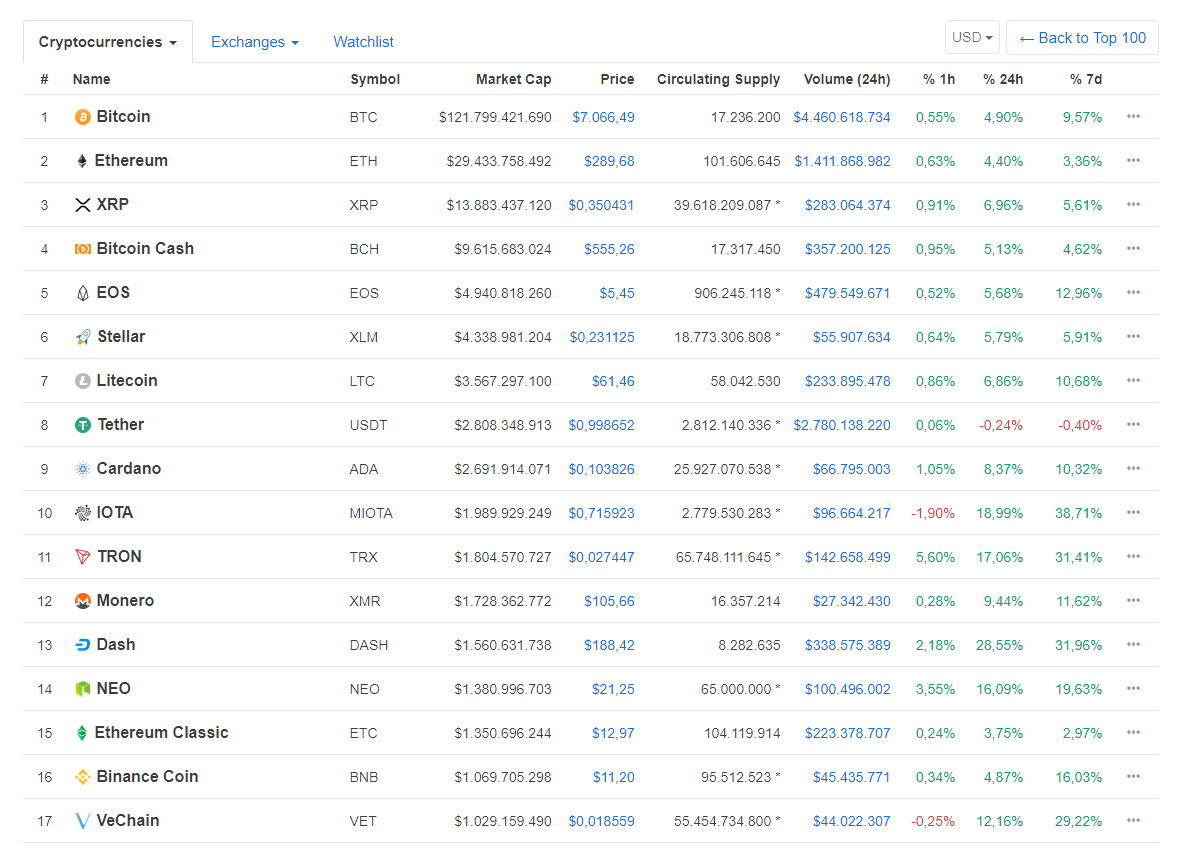Image resolution: width=1184 pixels, height=844 pixels.
Task: Open the more options menu for XRP row
Action: (x=1133, y=204)
